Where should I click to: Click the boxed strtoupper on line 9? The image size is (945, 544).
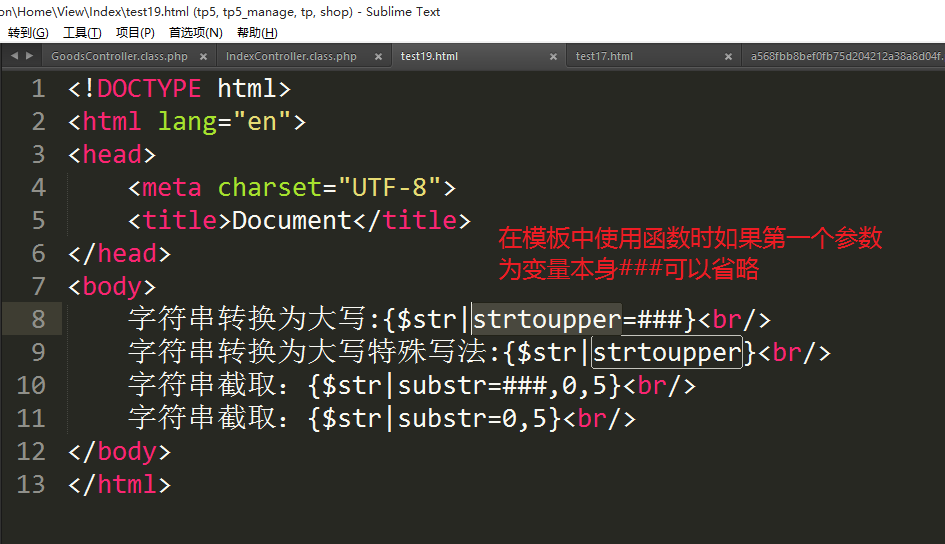[x=667, y=353]
